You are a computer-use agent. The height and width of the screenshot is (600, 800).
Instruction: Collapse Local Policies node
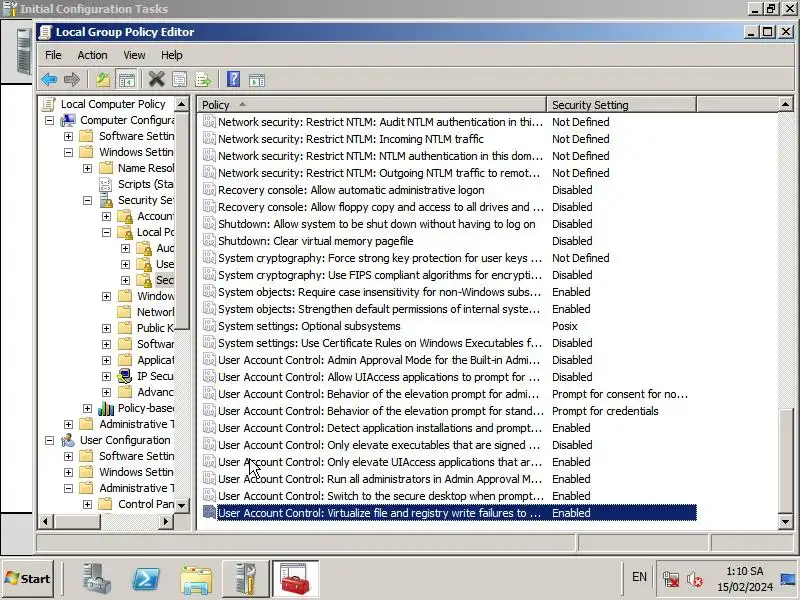106,232
